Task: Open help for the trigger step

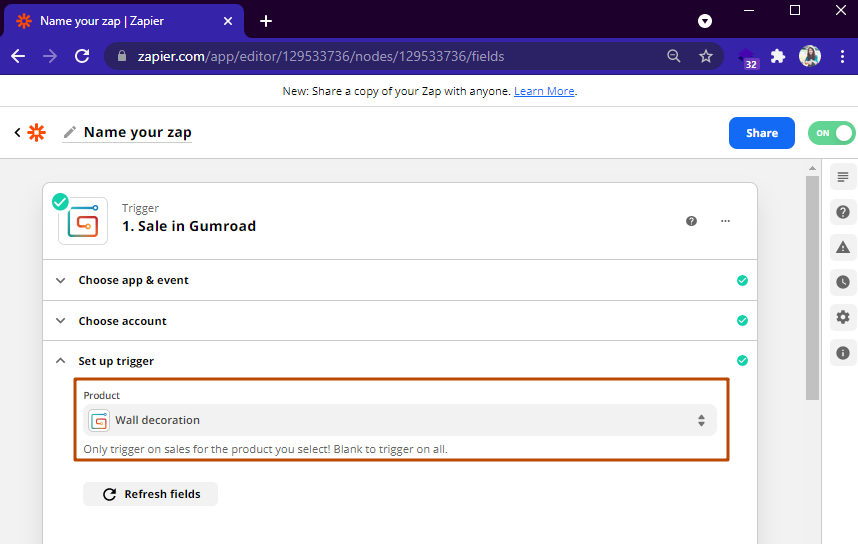Action: pos(692,221)
